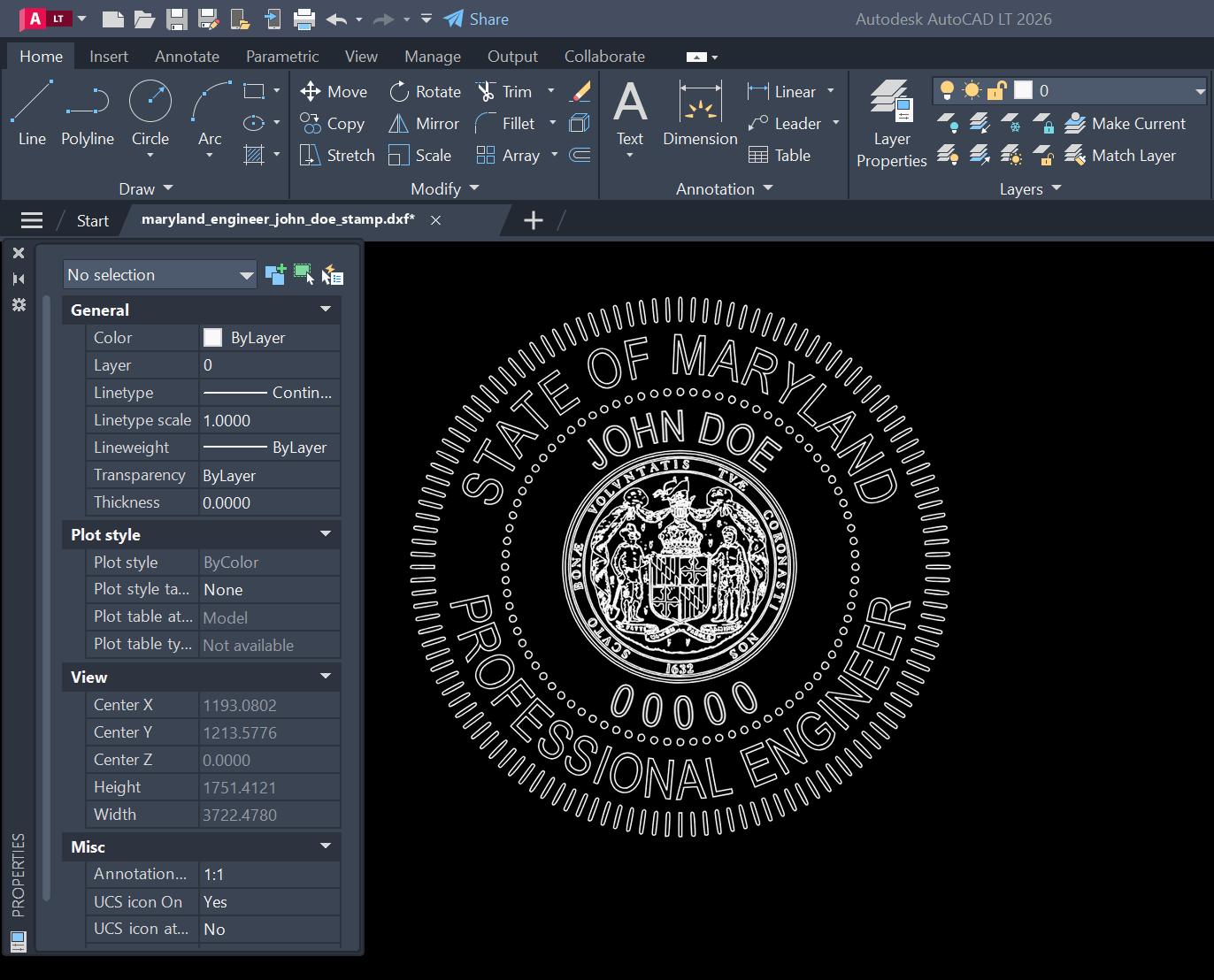Image resolution: width=1214 pixels, height=980 pixels.
Task: Select the Line draw tool
Action: click(x=32, y=113)
